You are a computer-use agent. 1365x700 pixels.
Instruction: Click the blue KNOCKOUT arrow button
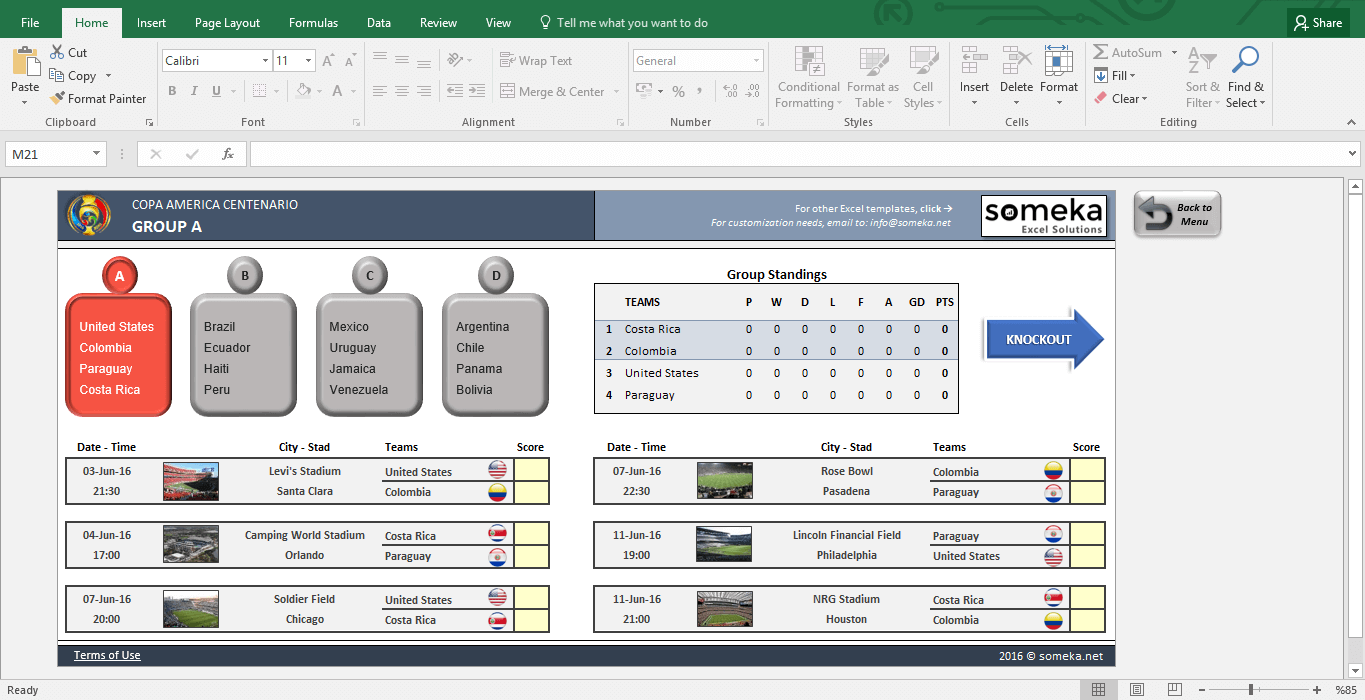tap(1043, 340)
